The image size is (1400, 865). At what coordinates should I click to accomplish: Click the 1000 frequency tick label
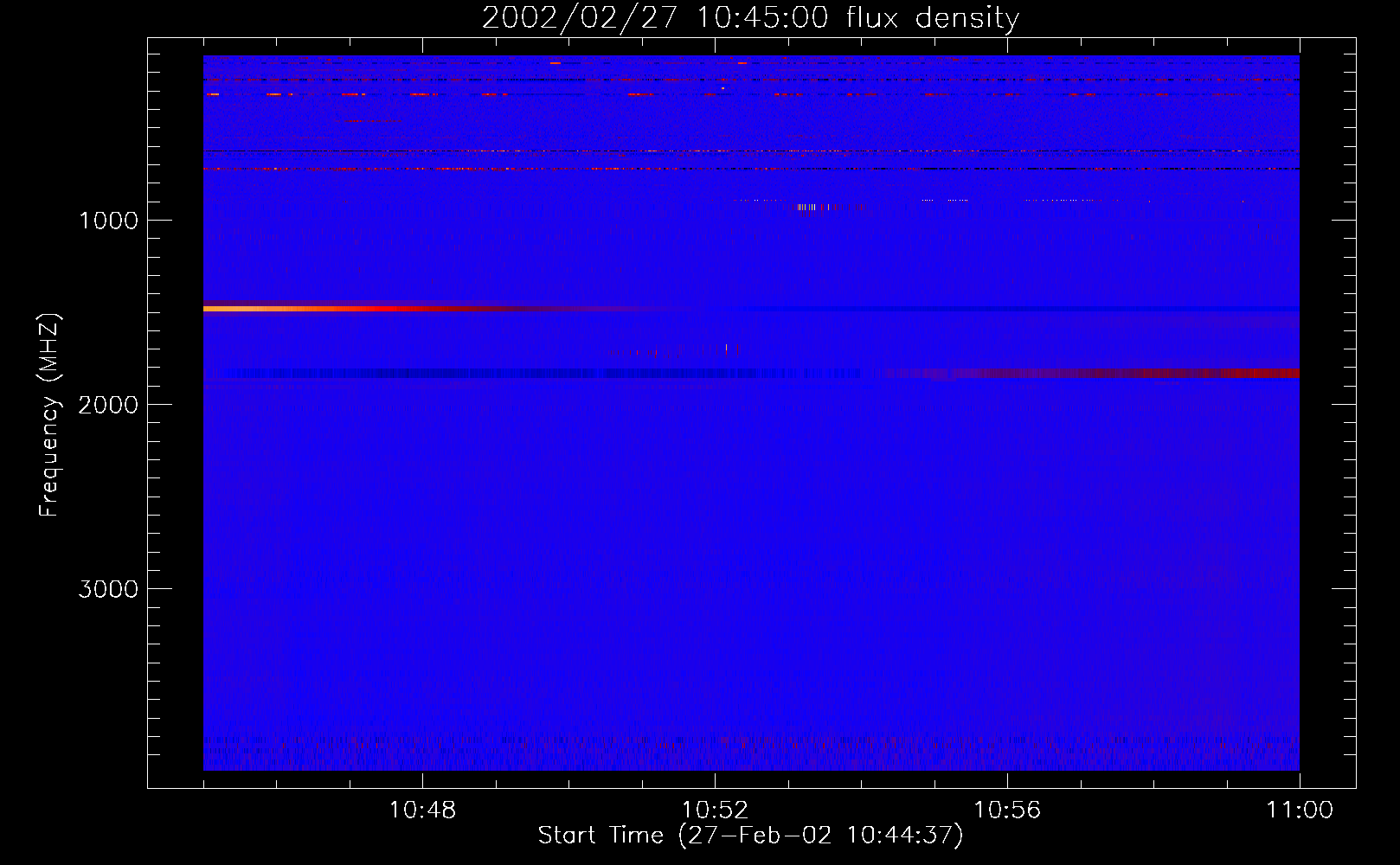click(108, 221)
